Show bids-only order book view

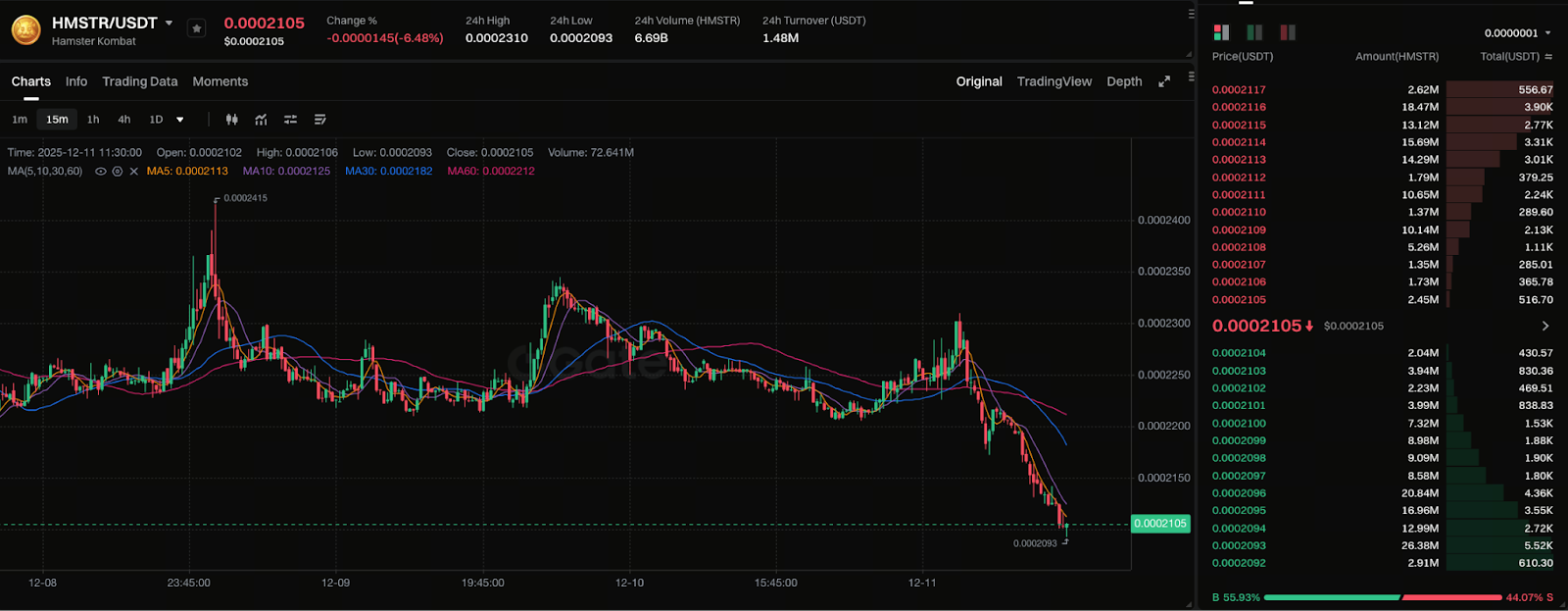coord(1254,32)
